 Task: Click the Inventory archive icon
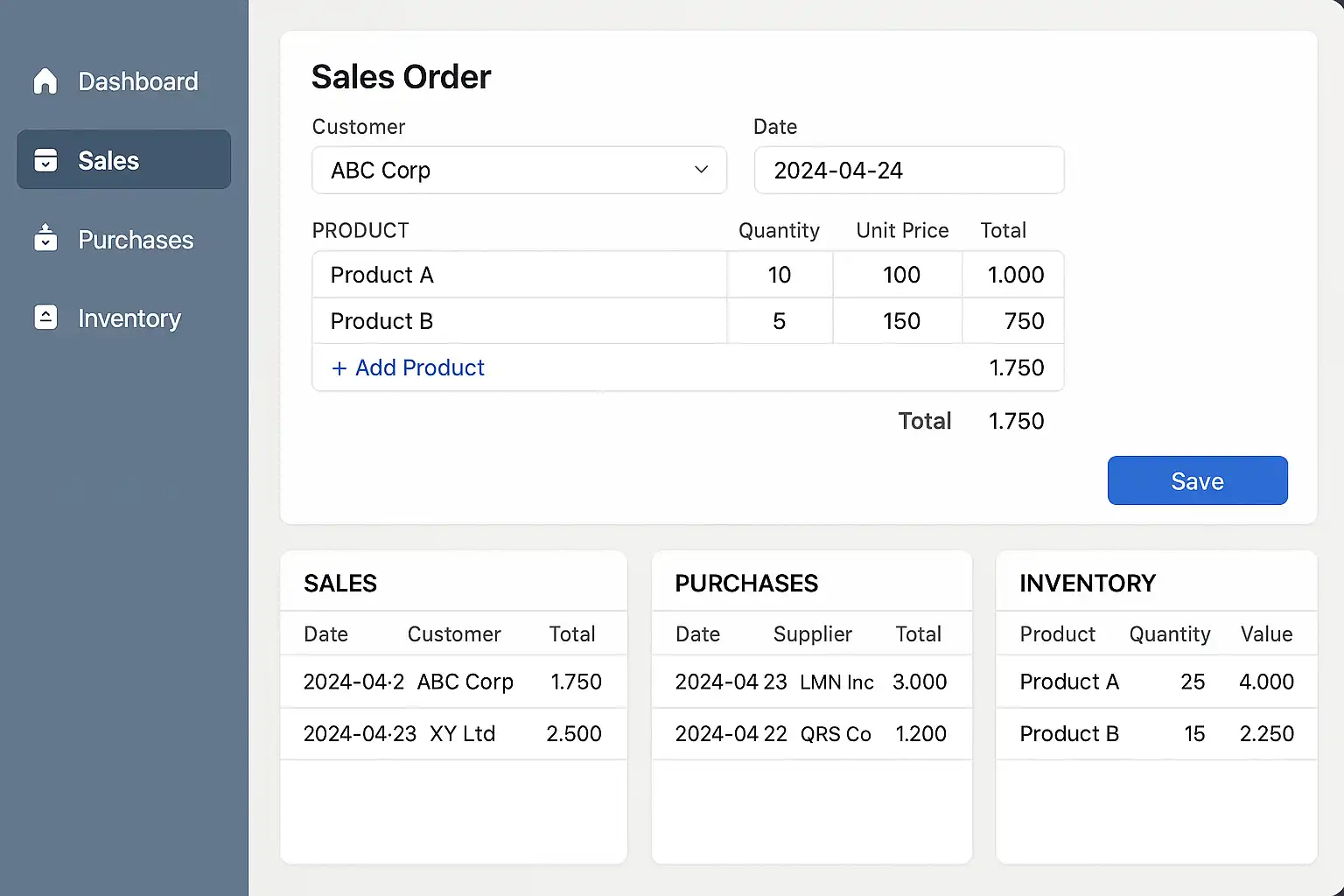point(45,318)
